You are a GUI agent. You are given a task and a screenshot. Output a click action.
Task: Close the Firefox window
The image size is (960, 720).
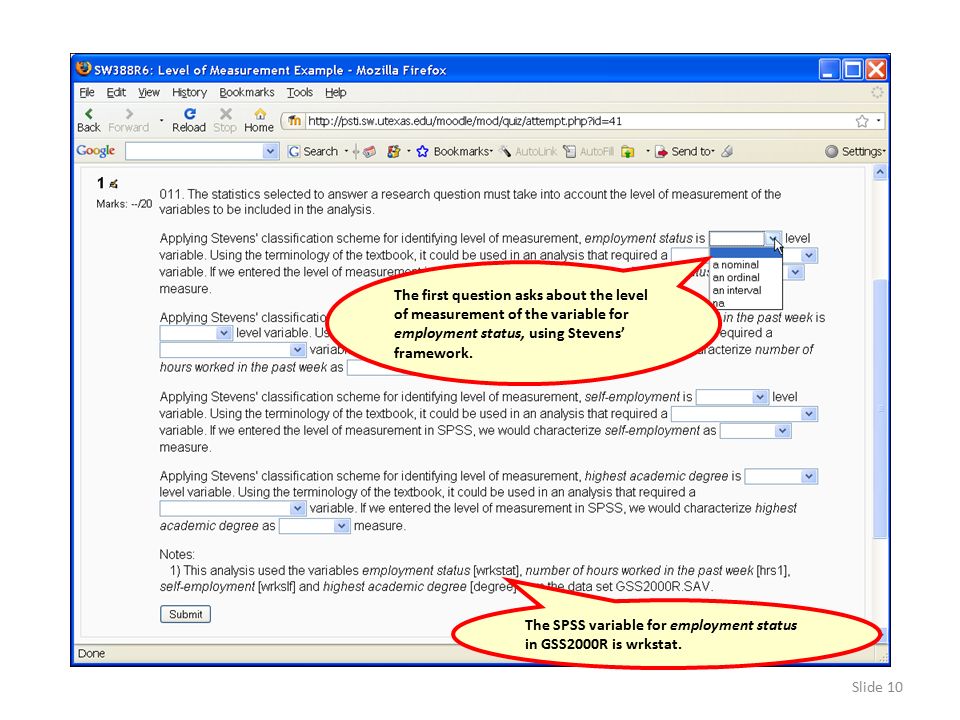[x=876, y=70]
